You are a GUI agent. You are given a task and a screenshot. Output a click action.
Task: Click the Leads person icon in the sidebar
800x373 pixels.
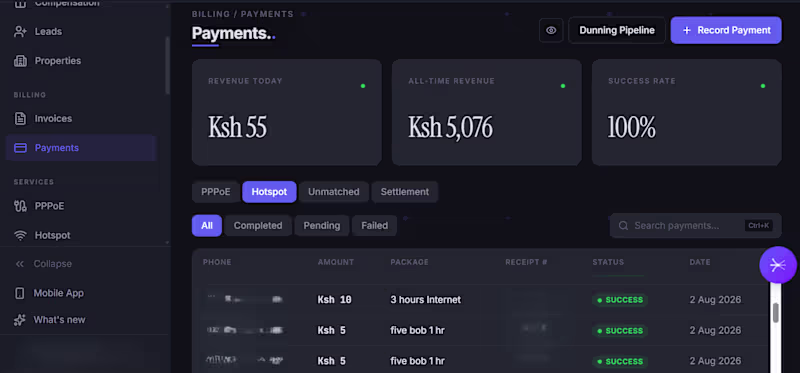point(20,32)
